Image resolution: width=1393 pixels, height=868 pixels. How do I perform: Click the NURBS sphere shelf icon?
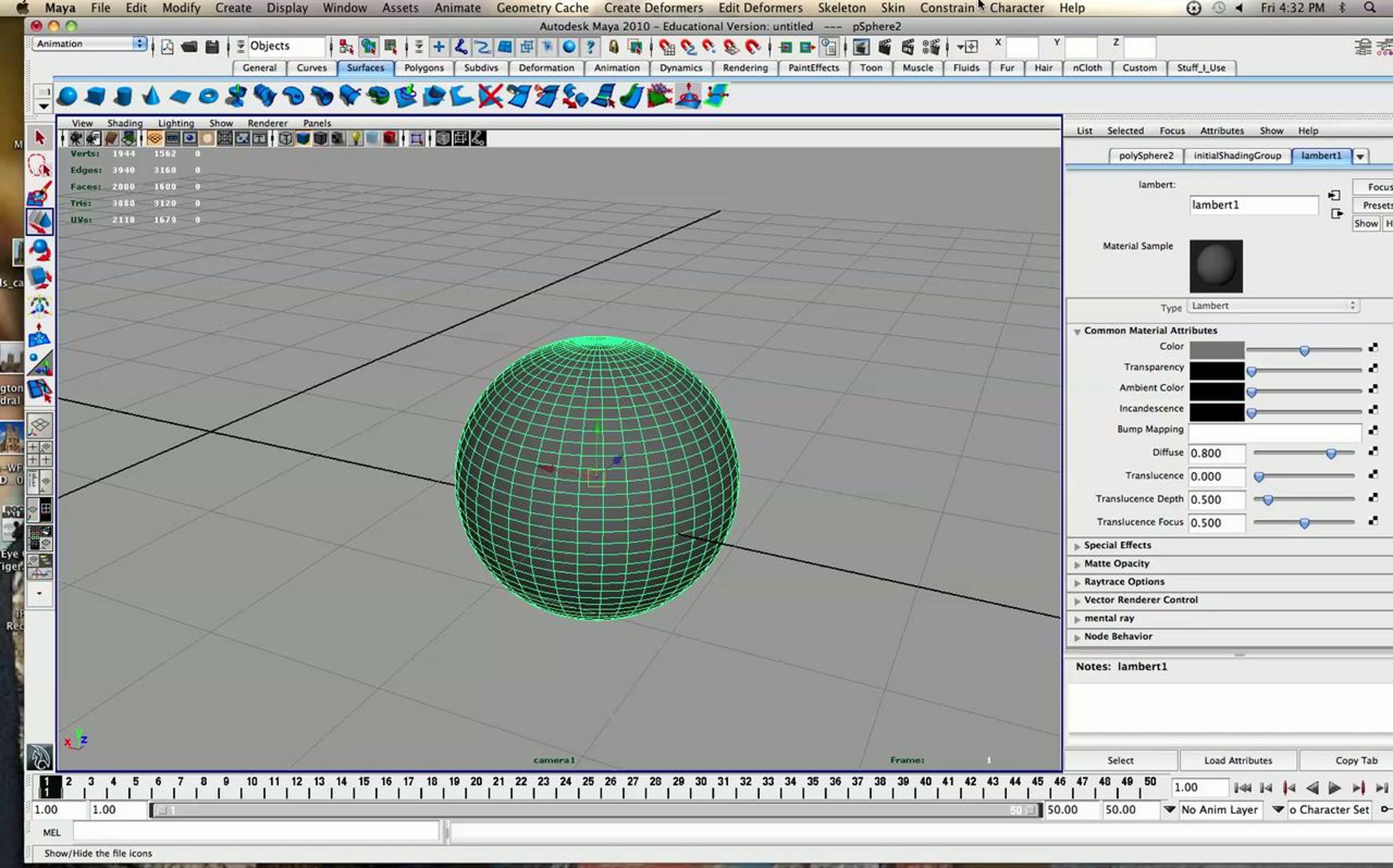coord(67,96)
